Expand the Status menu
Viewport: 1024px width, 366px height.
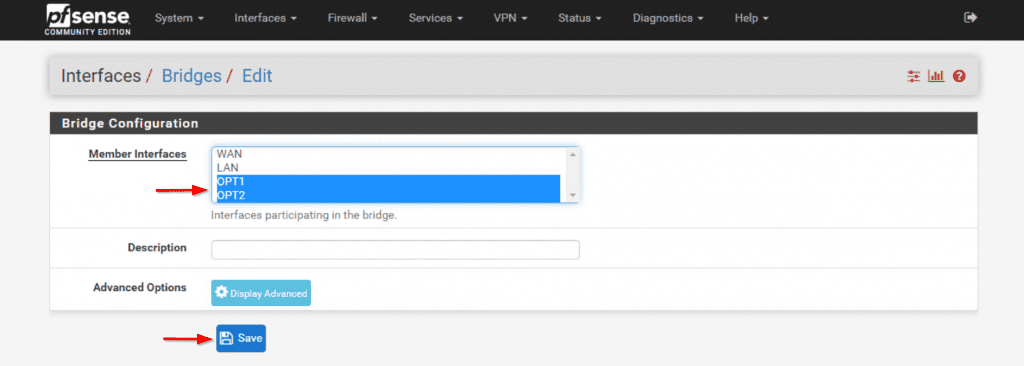(579, 18)
